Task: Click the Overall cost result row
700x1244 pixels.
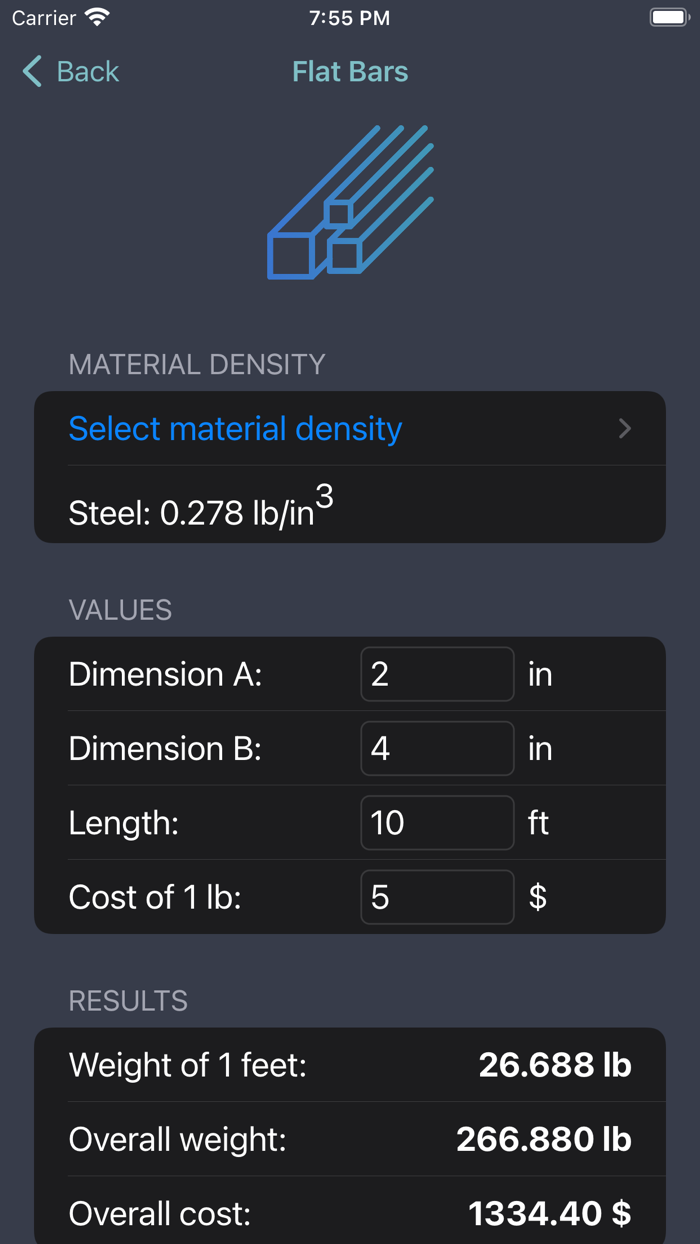Action: click(350, 1212)
